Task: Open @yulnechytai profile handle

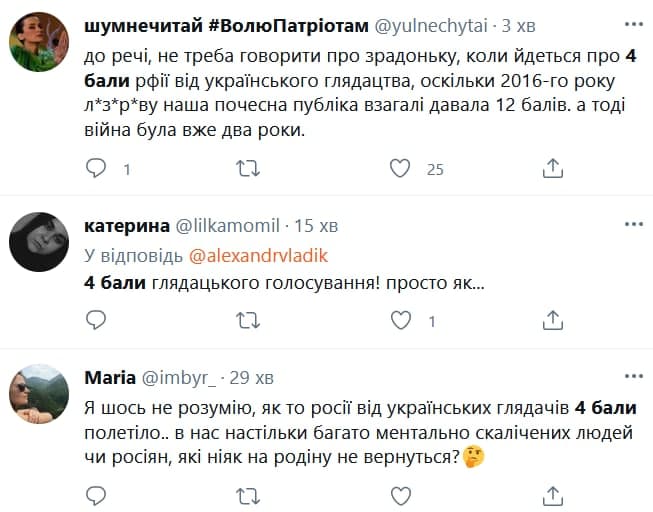Action: tap(430, 25)
